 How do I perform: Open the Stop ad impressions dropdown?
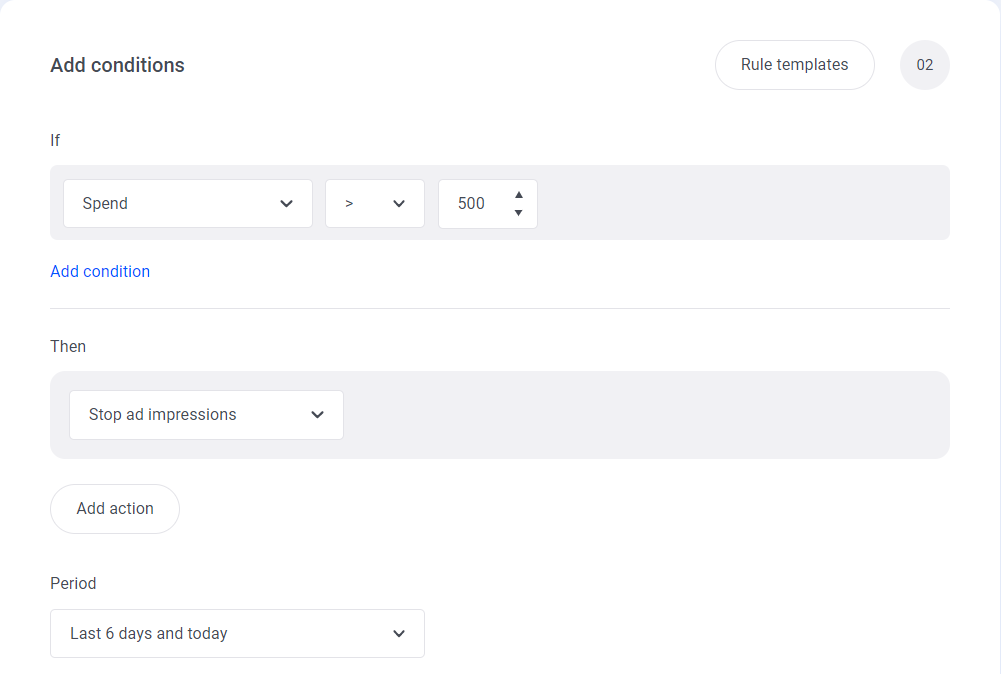(x=206, y=415)
